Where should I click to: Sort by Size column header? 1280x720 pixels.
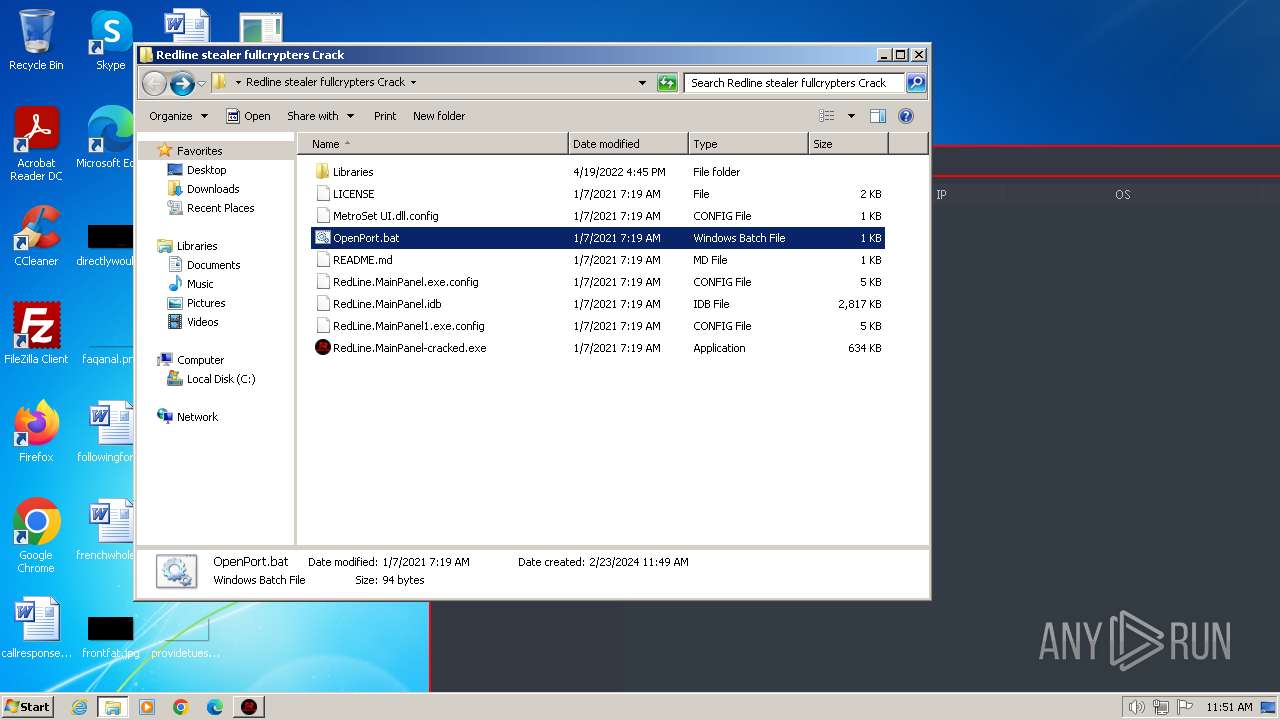(848, 144)
